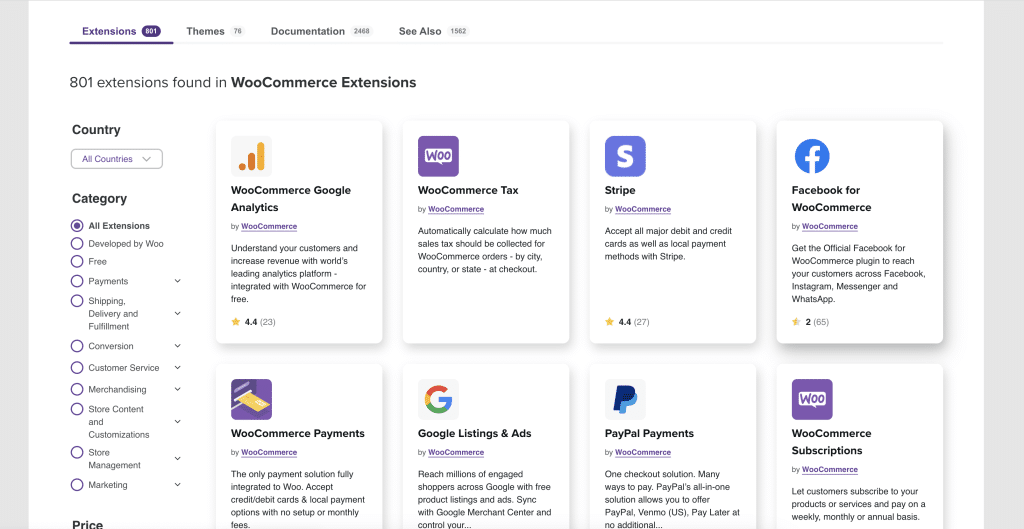Select the Payments category radio
This screenshot has height=529, width=1024.
tap(77, 281)
